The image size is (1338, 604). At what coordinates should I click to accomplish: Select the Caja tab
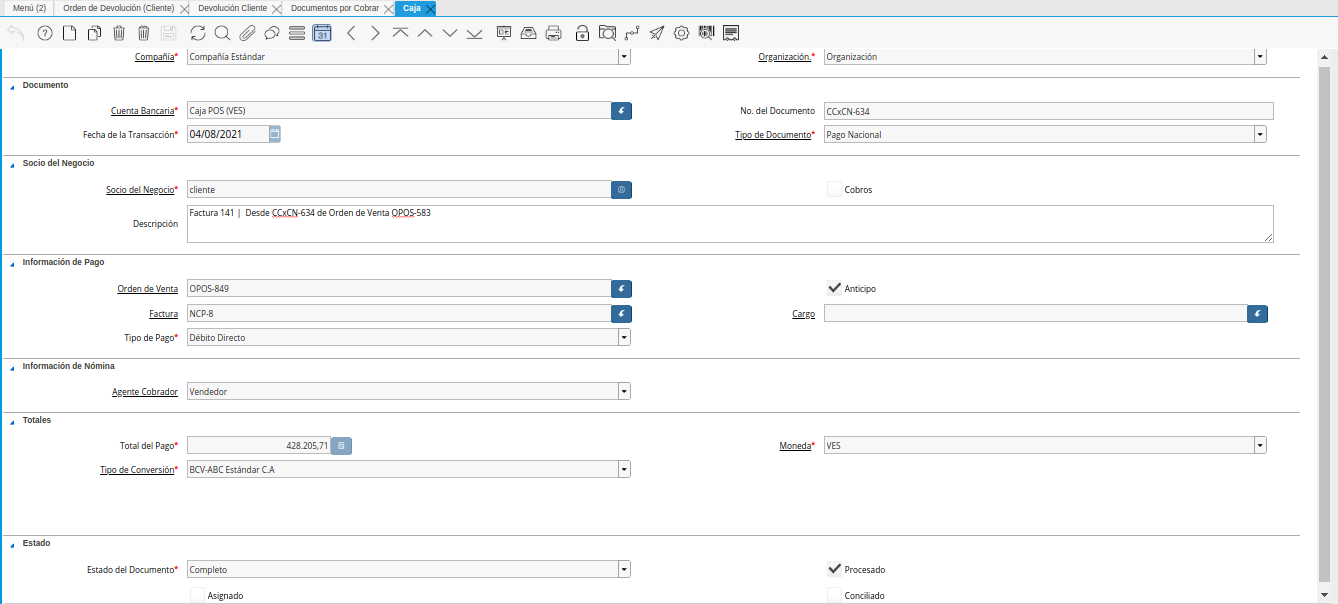pyautogui.click(x=411, y=8)
